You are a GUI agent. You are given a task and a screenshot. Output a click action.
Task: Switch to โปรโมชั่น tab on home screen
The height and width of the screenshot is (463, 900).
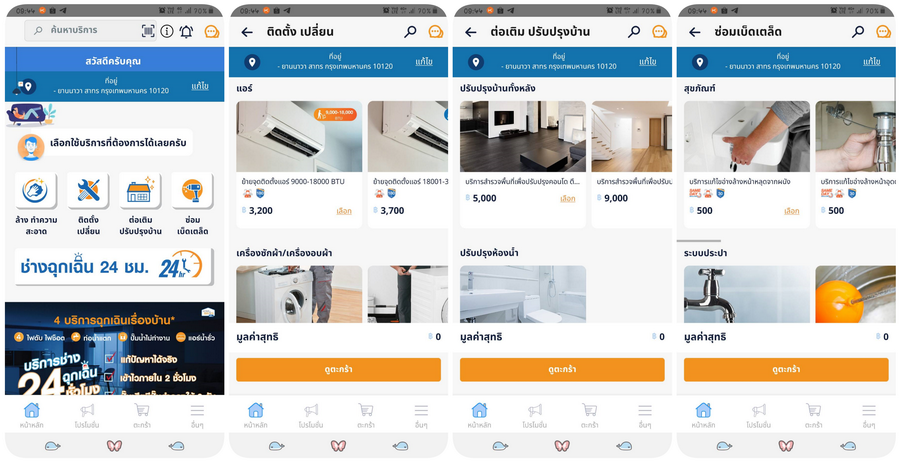[x=87, y=417]
